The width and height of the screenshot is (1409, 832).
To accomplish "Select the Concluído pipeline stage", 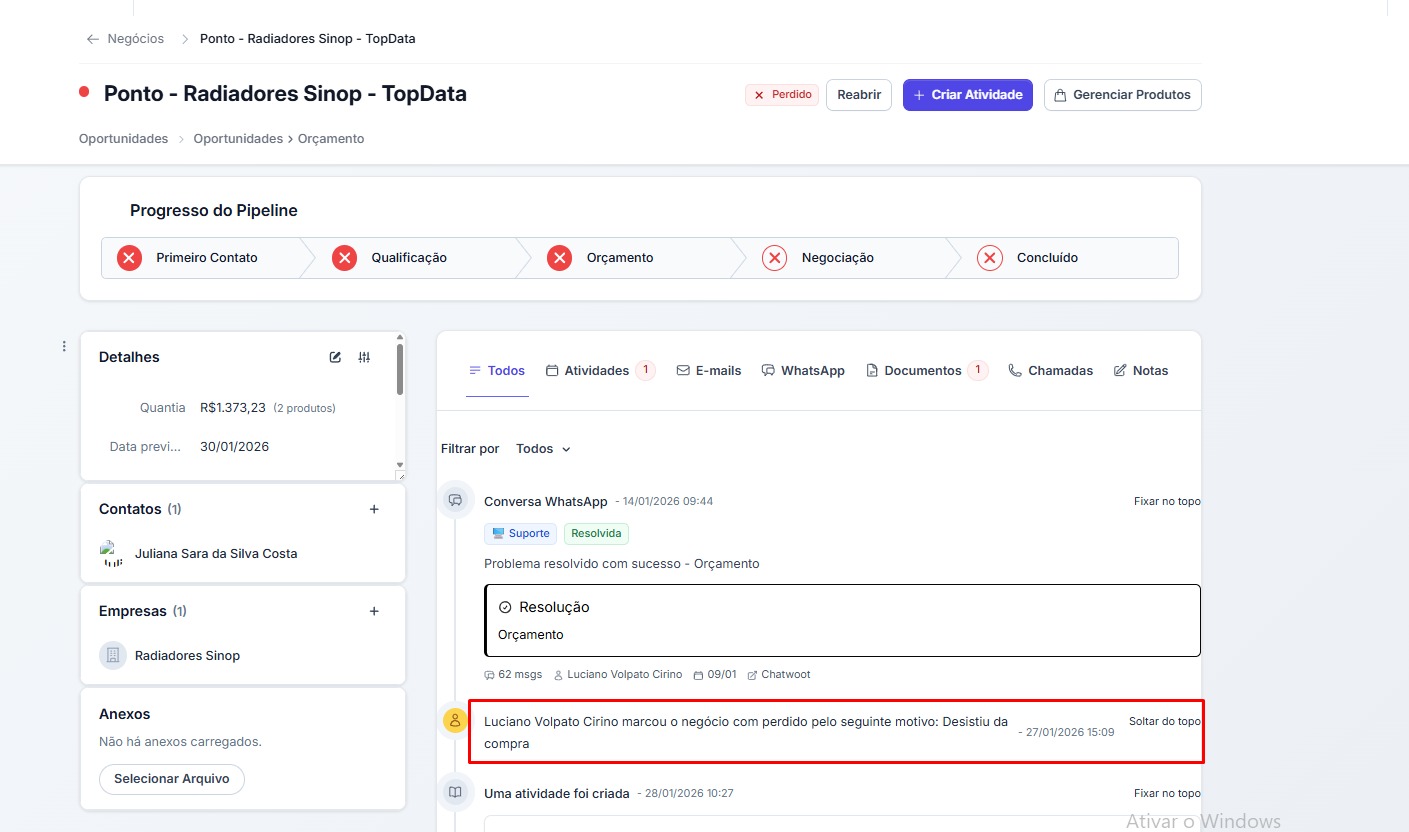I will click(x=1046, y=258).
